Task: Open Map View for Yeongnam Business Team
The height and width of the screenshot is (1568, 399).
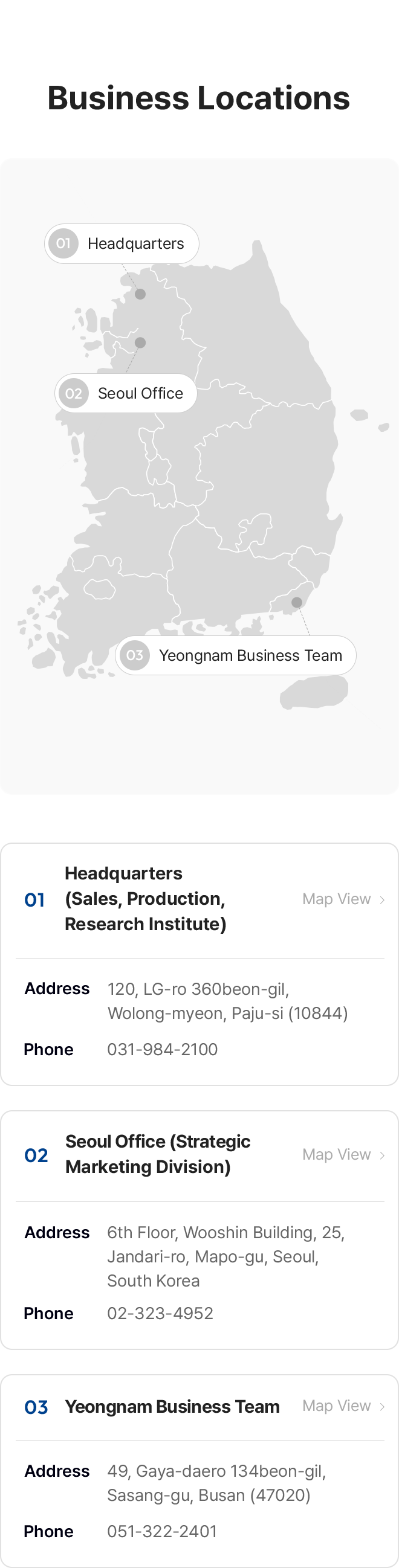Action: coord(343,1406)
